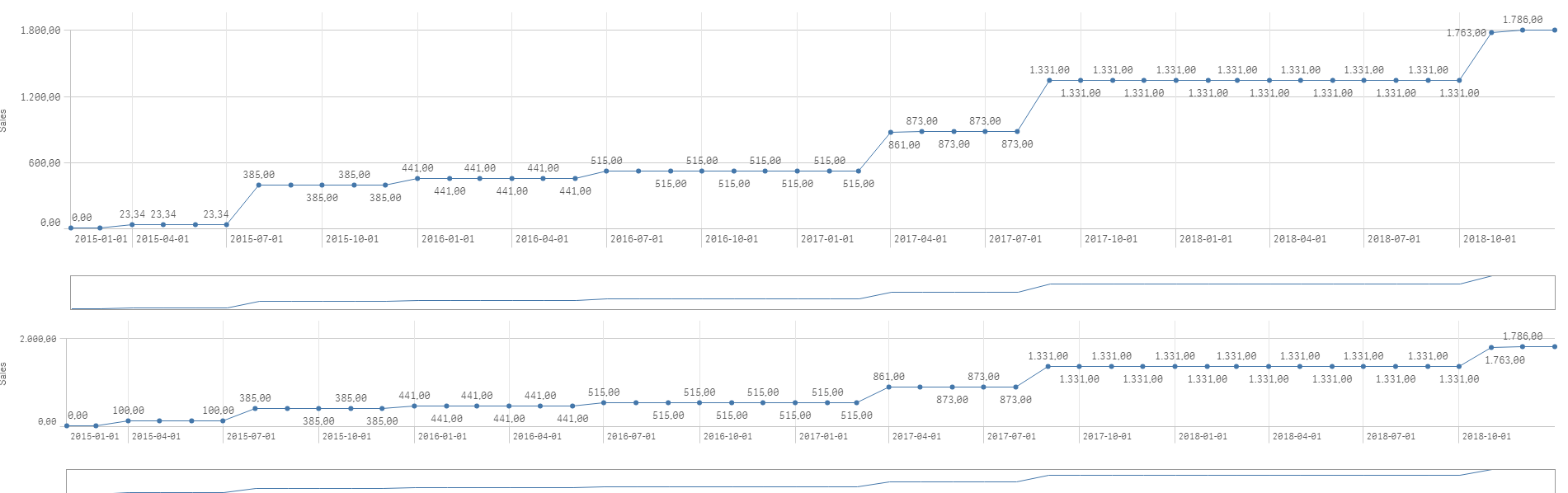This screenshot has height=493, width=1568.
Task: Click 2018-07-01 on lower chart x-axis
Action: click(1391, 436)
